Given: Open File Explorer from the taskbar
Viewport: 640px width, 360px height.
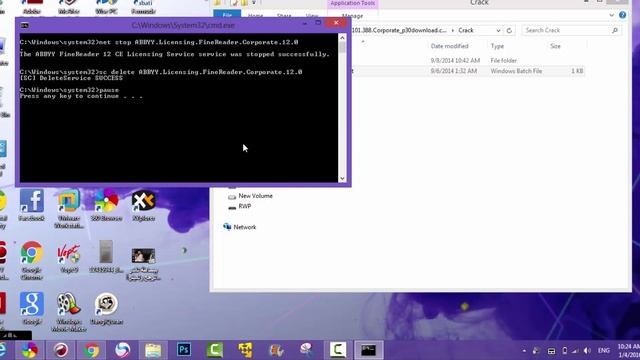Looking at the screenshot, I should [x=153, y=350].
